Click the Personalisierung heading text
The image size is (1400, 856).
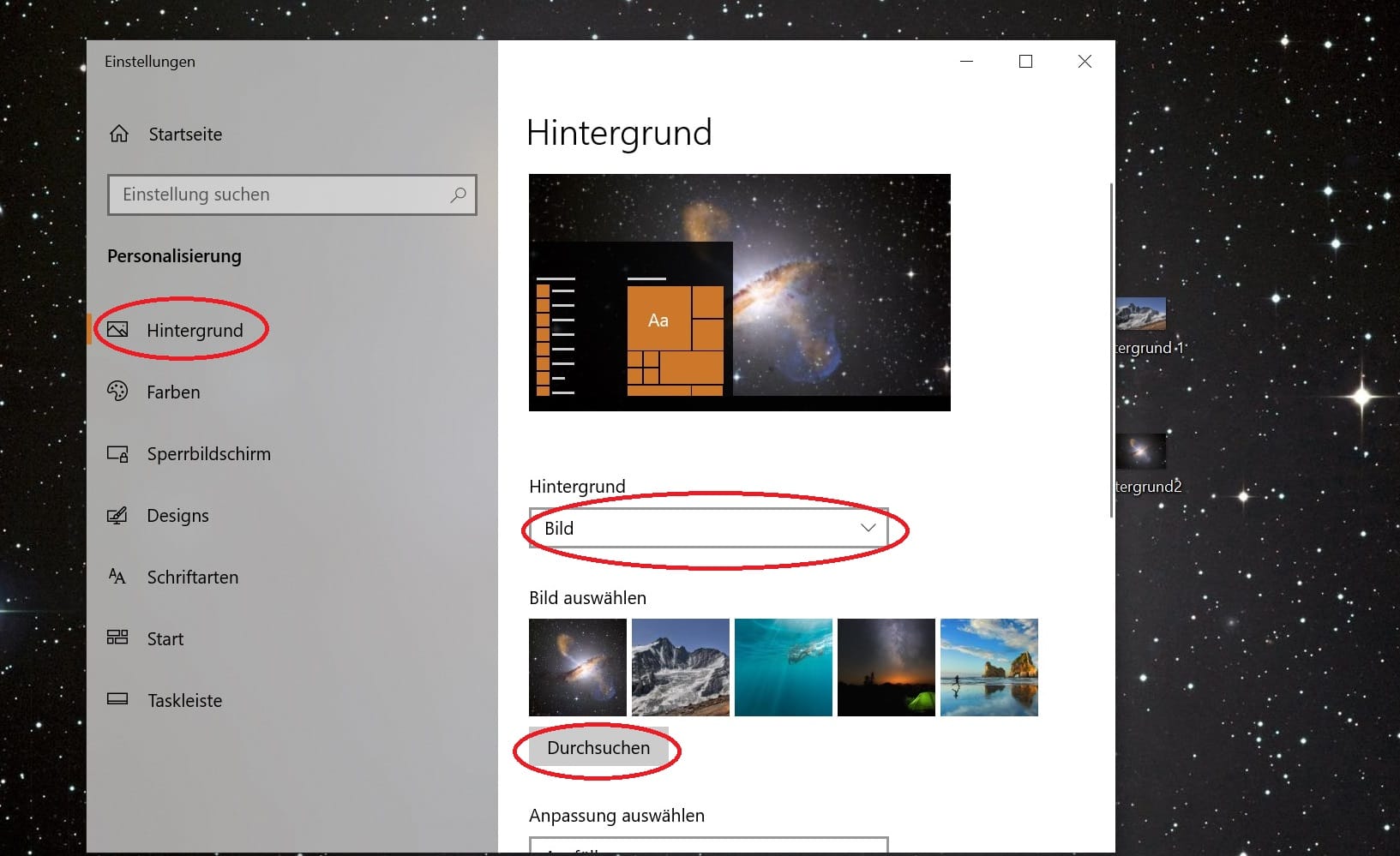[174, 256]
